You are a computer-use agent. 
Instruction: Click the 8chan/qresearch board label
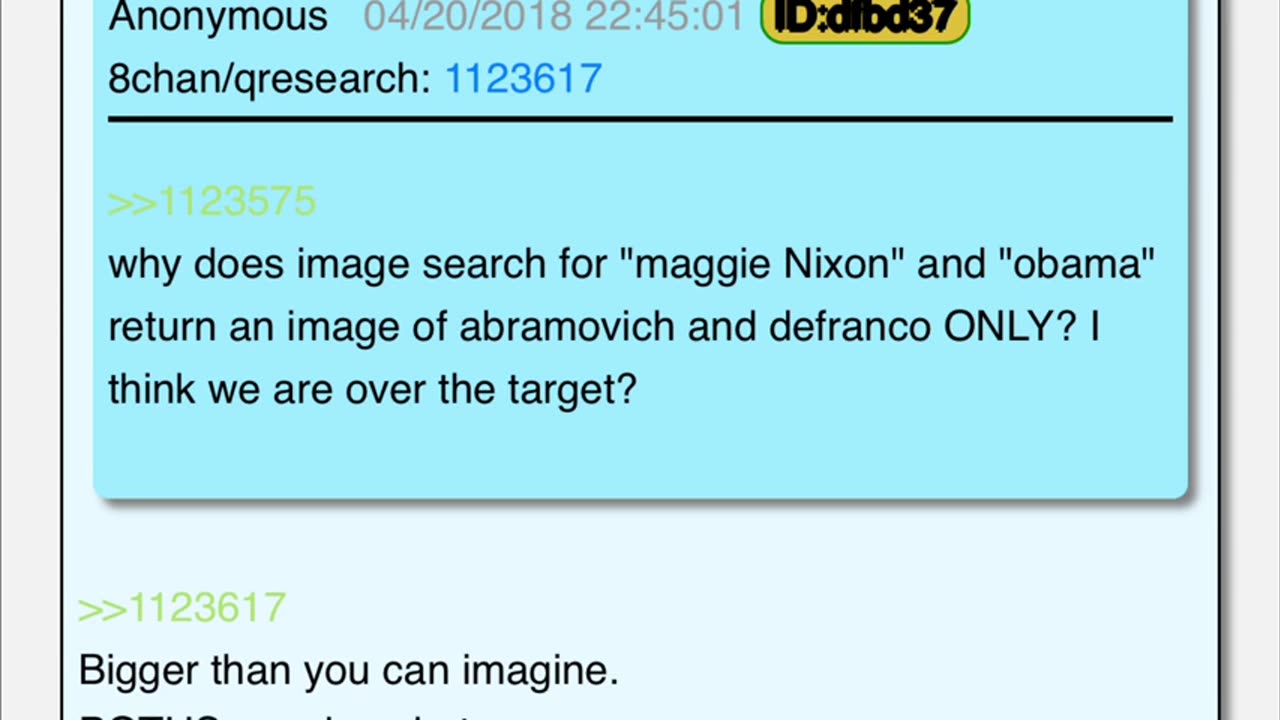pos(269,79)
